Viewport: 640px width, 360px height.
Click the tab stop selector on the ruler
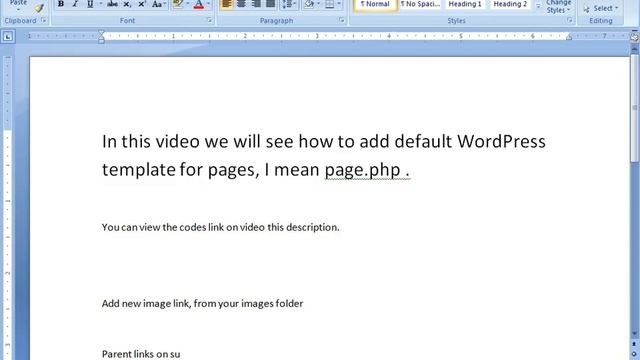click(x=8, y=37)
